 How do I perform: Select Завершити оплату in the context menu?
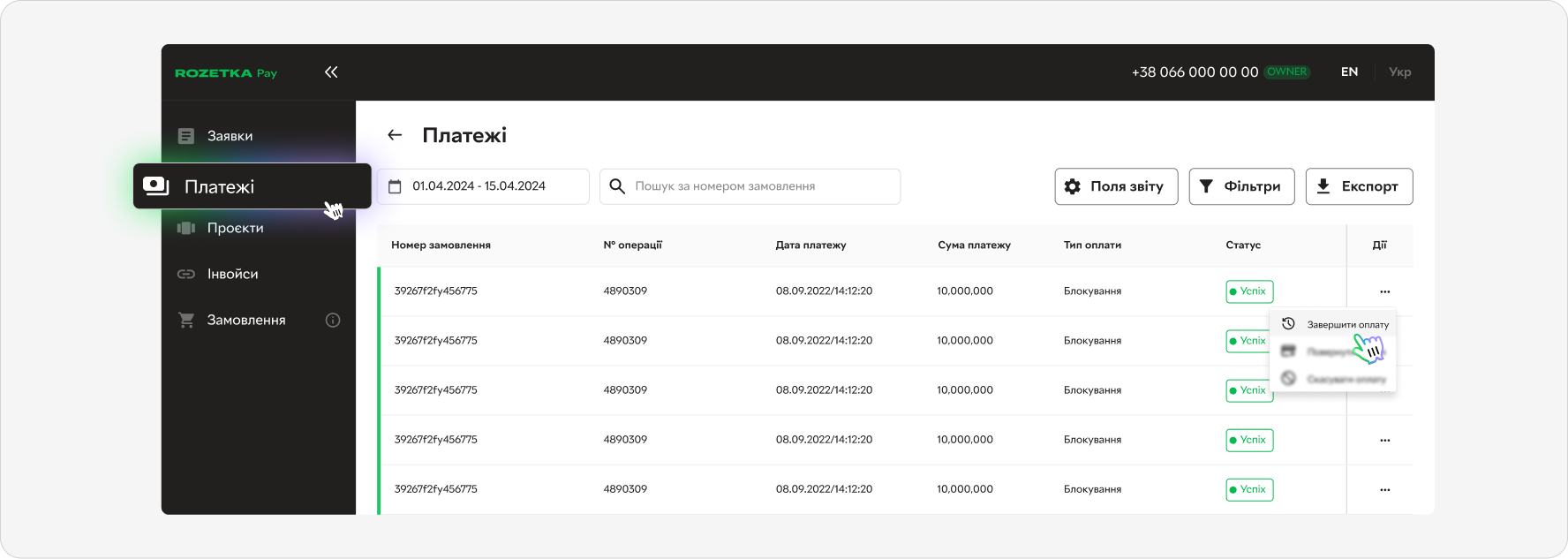tap(1346, 325)
